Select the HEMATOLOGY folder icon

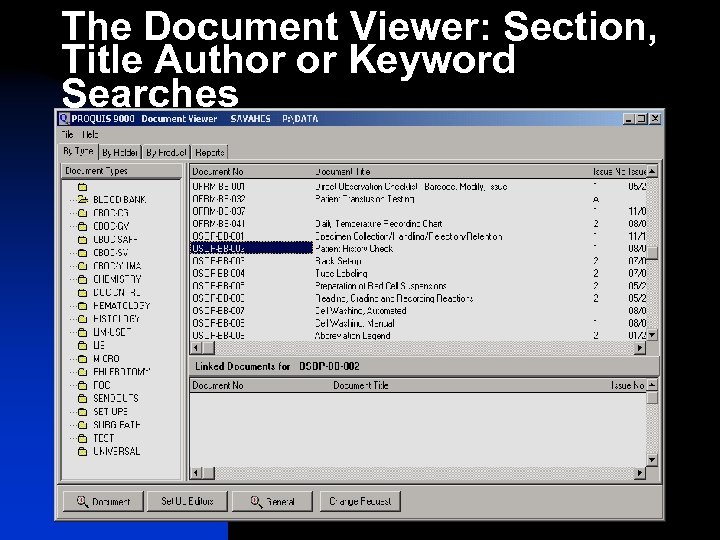click(x=82, y=306)
